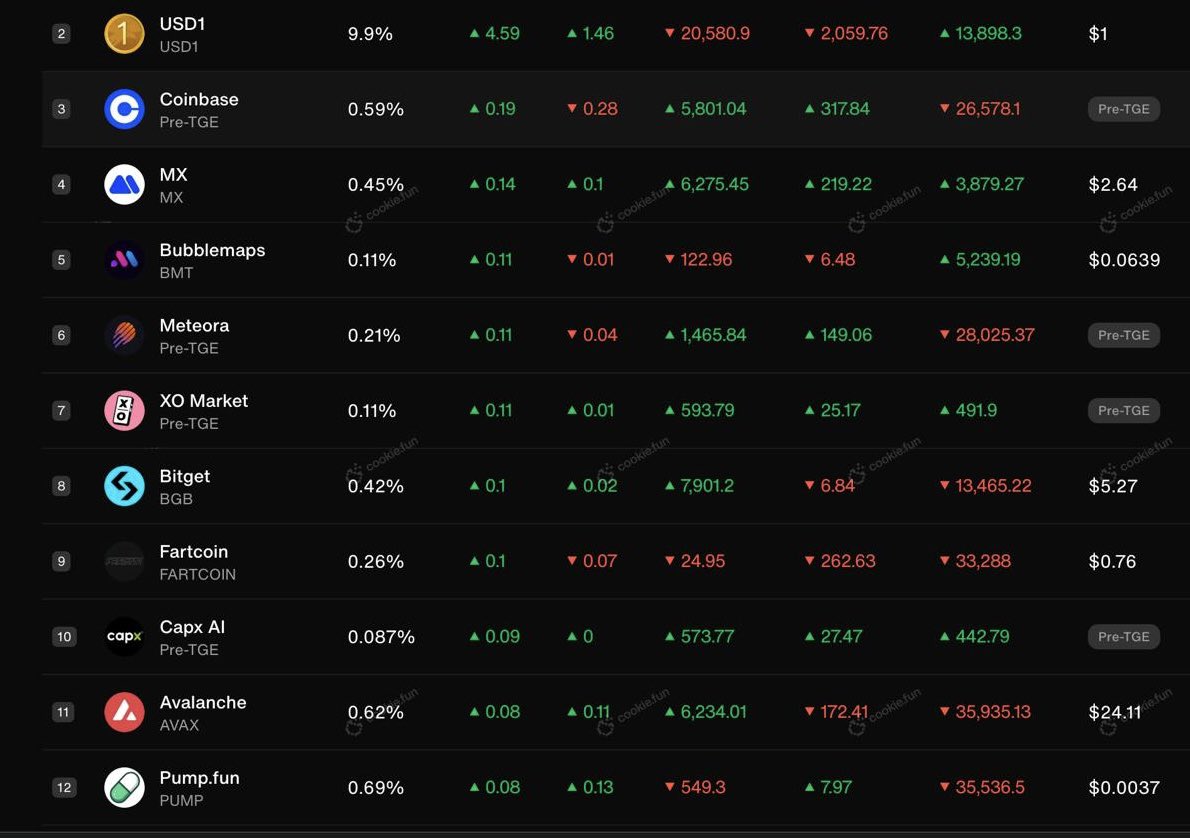Click rank number 3 badge
The height and width of the screenshot is (838, 1190).
61,109
